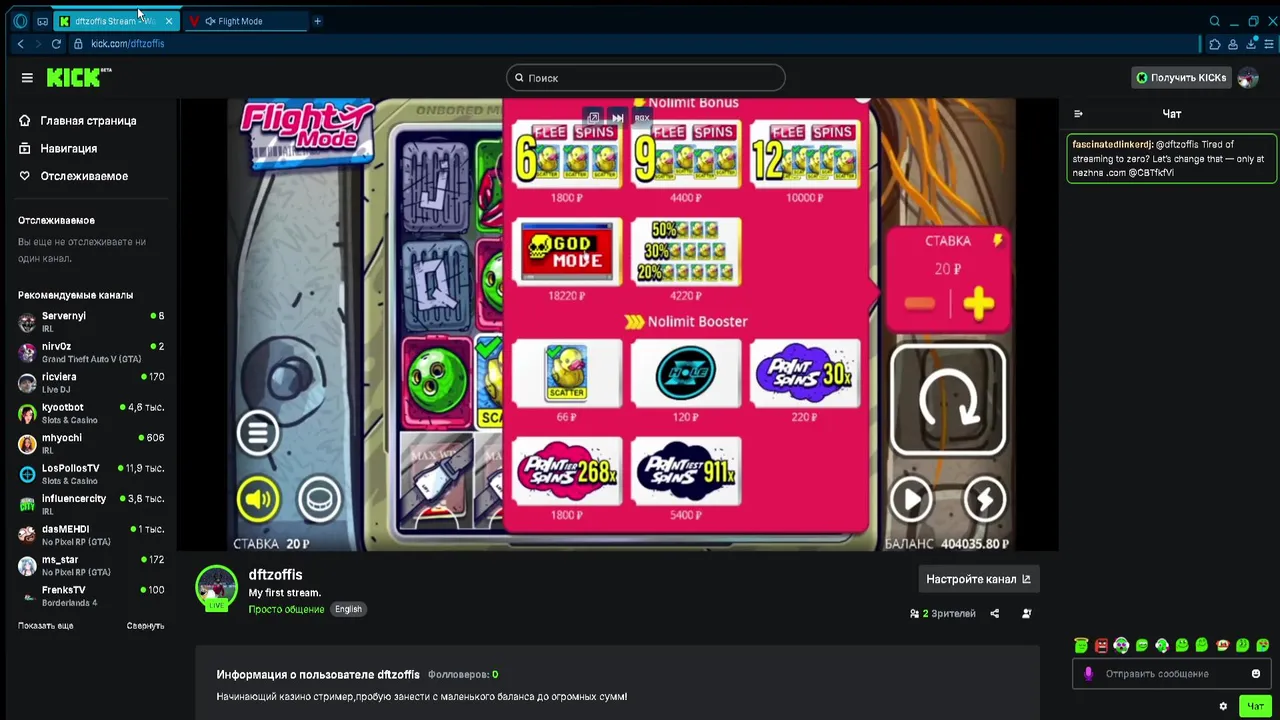1280x720 pixels.
Task: Open recommended channel ricviera
Action: click(x=91, y=383)
